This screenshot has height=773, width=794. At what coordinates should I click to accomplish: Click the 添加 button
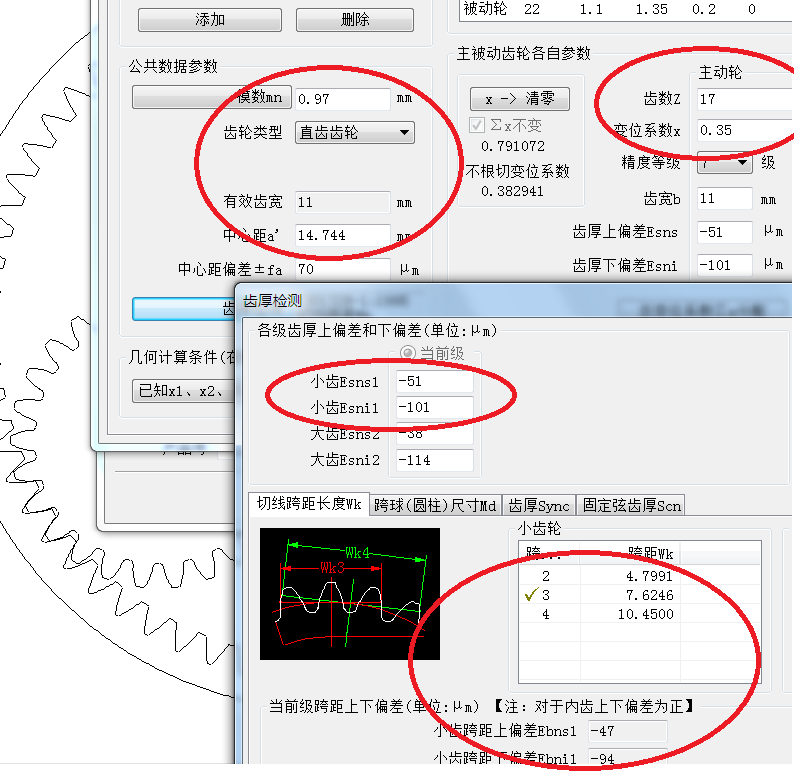pos(210,20)
